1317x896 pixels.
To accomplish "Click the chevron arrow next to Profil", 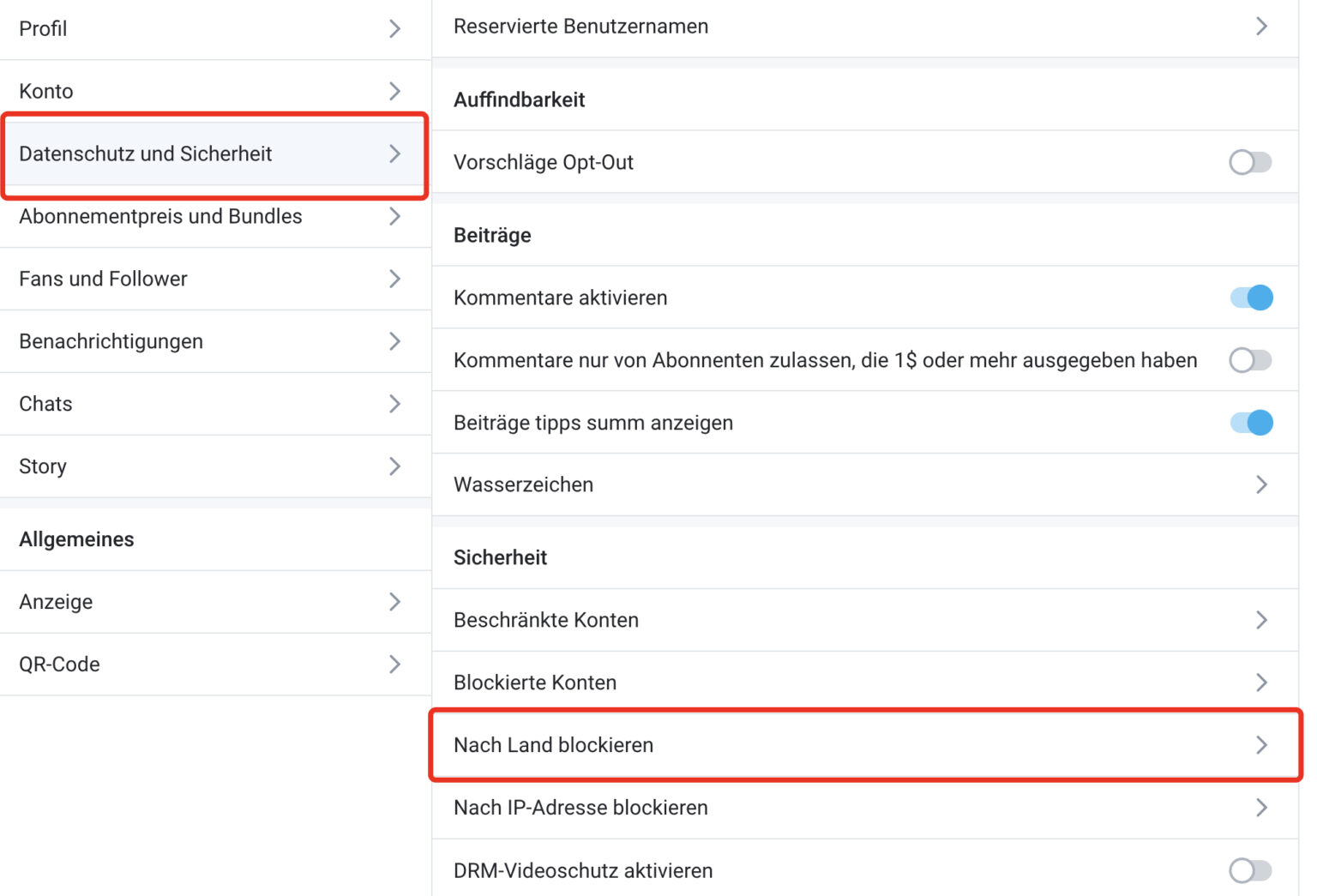I will [x=394, y=28].
